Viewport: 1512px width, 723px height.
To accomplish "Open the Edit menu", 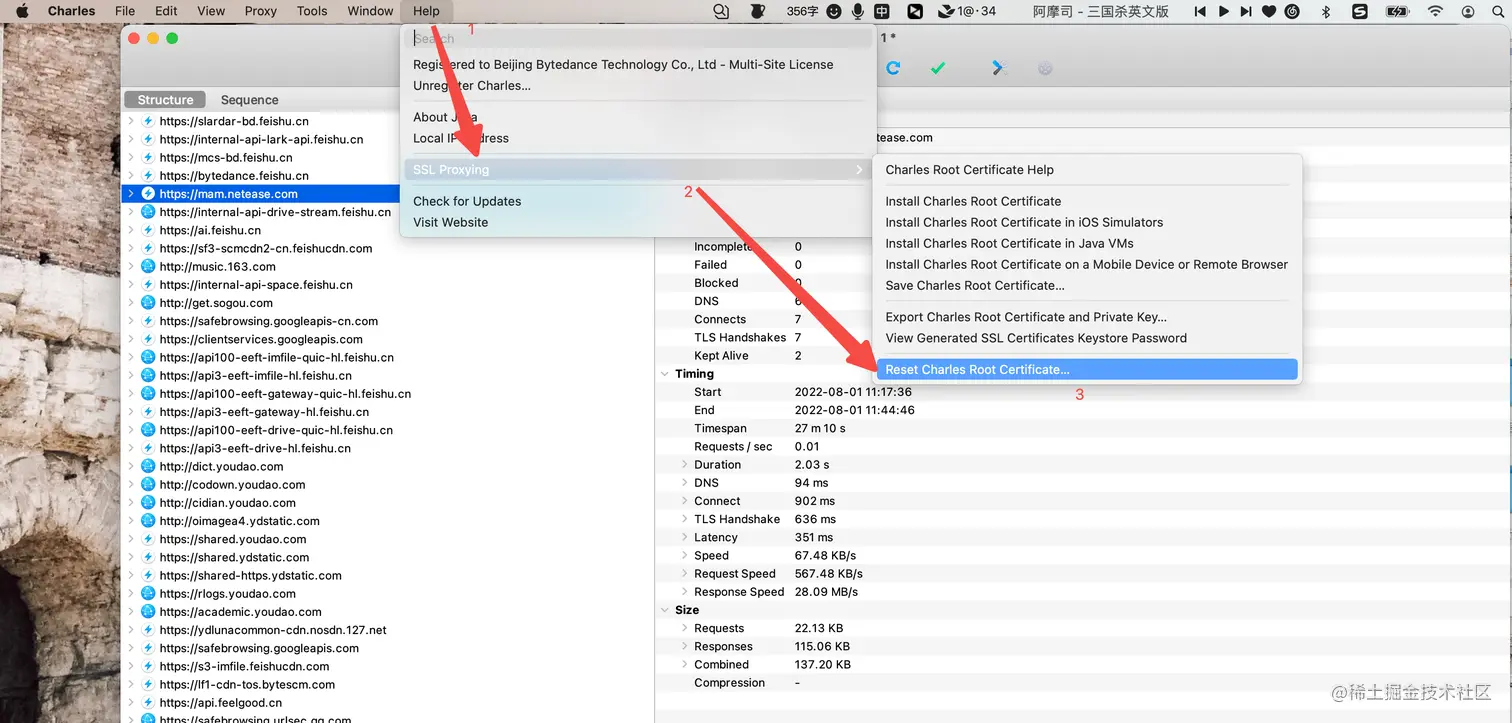I will point(166,11).
